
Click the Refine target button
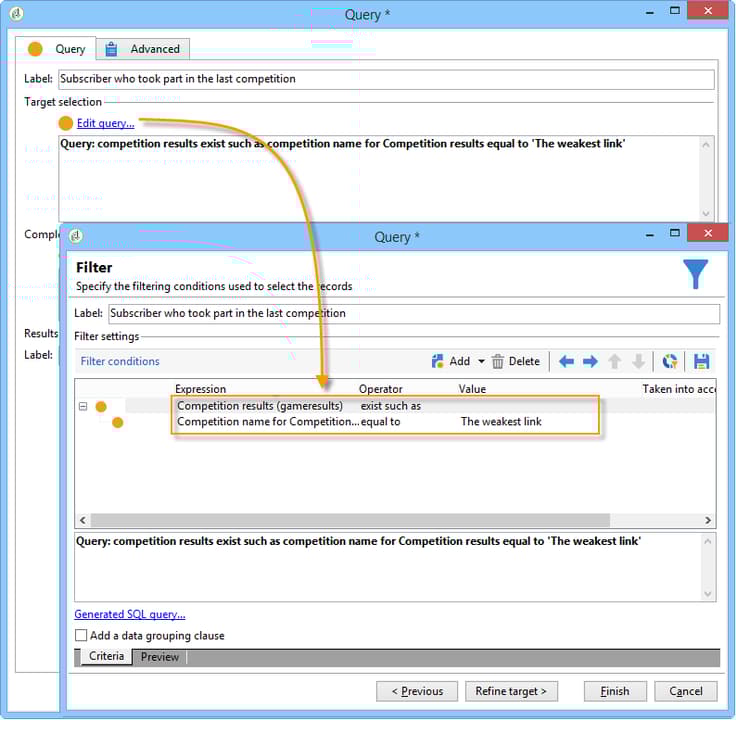coord(511,691)
